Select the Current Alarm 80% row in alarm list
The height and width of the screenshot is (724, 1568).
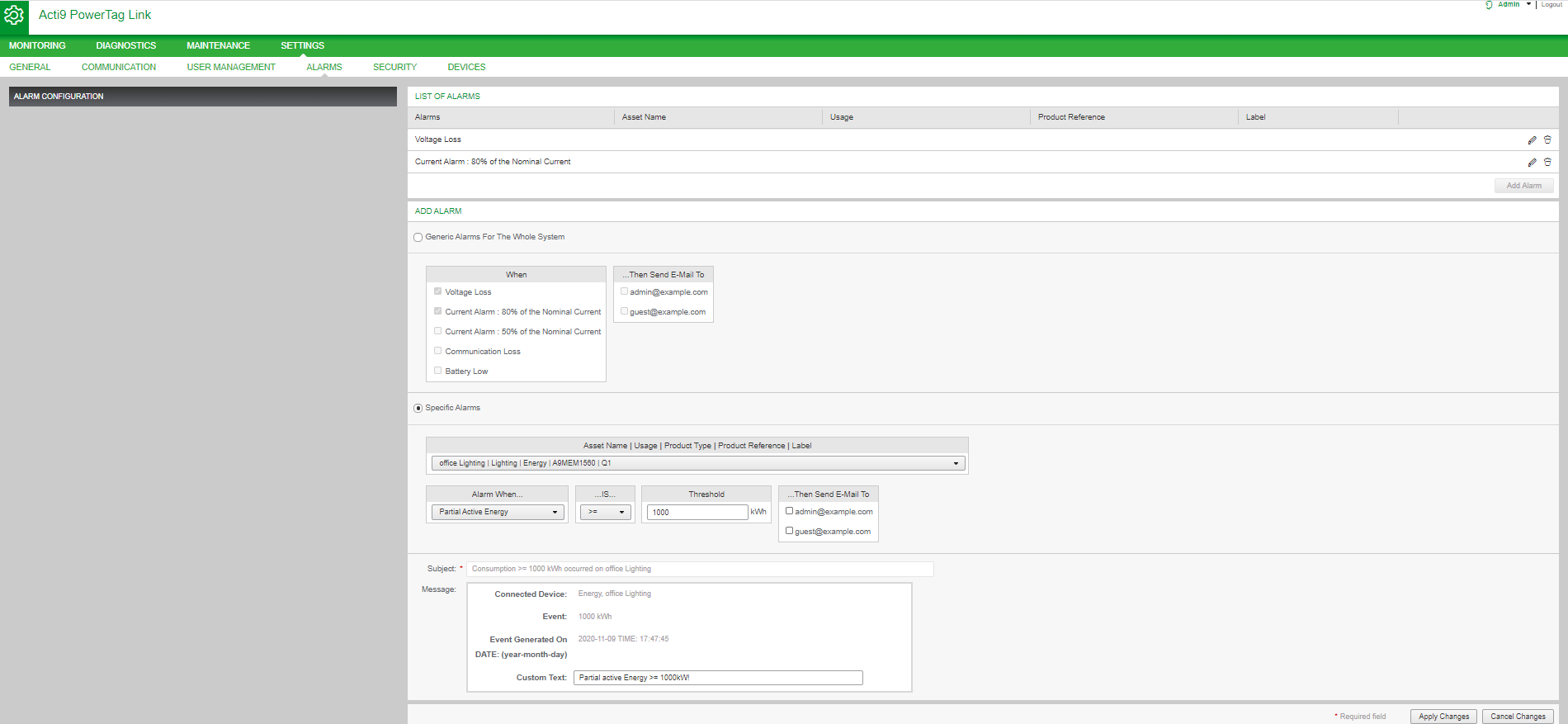[983, 162]
